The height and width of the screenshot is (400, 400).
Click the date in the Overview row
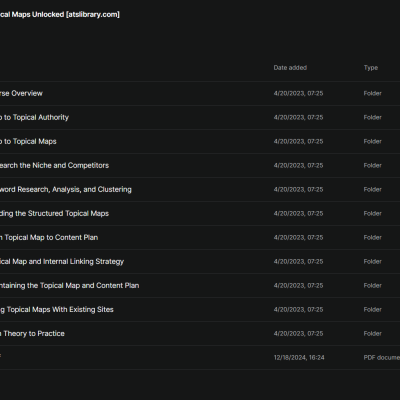[298, 93]
